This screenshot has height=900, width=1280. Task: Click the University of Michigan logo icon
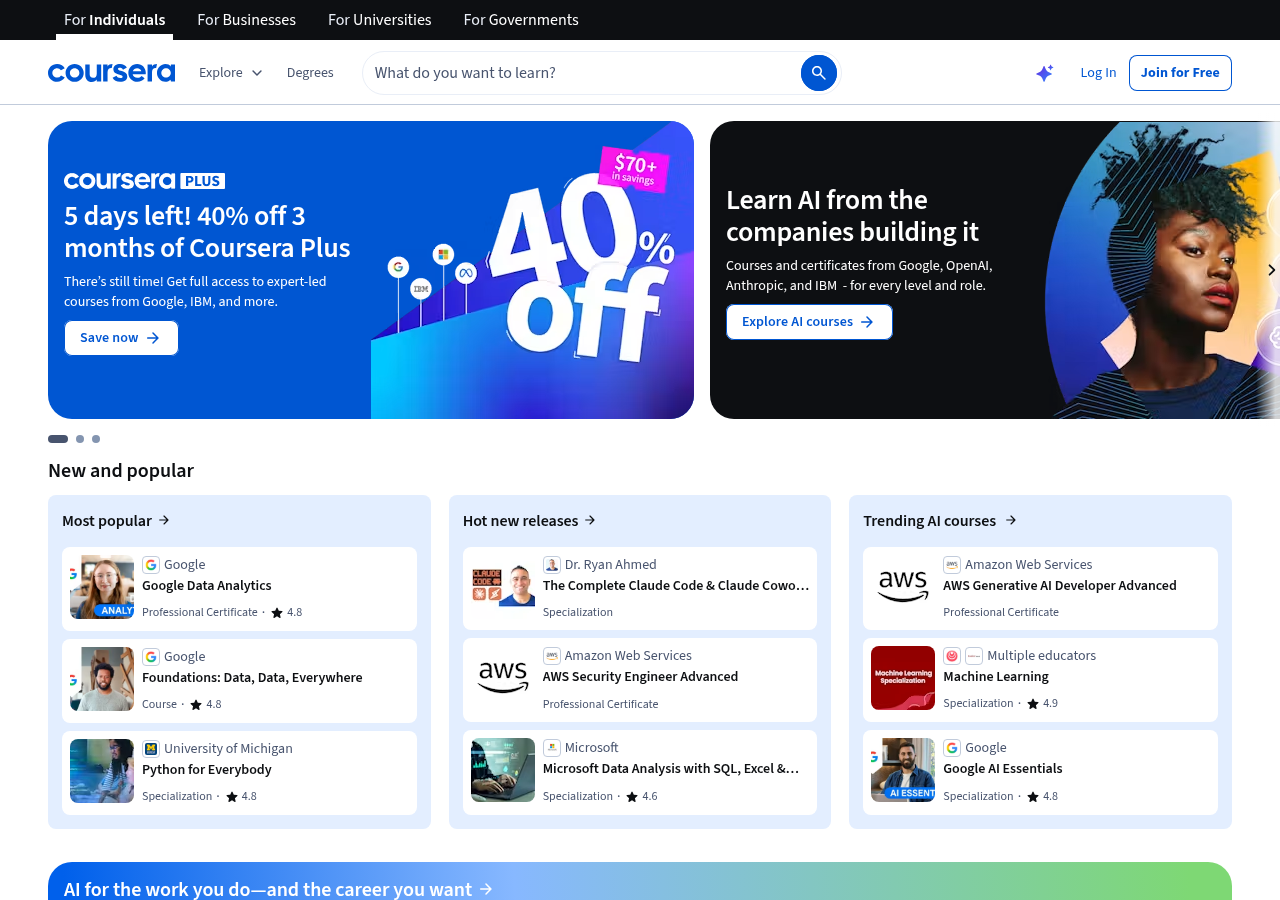pos(151,749)
